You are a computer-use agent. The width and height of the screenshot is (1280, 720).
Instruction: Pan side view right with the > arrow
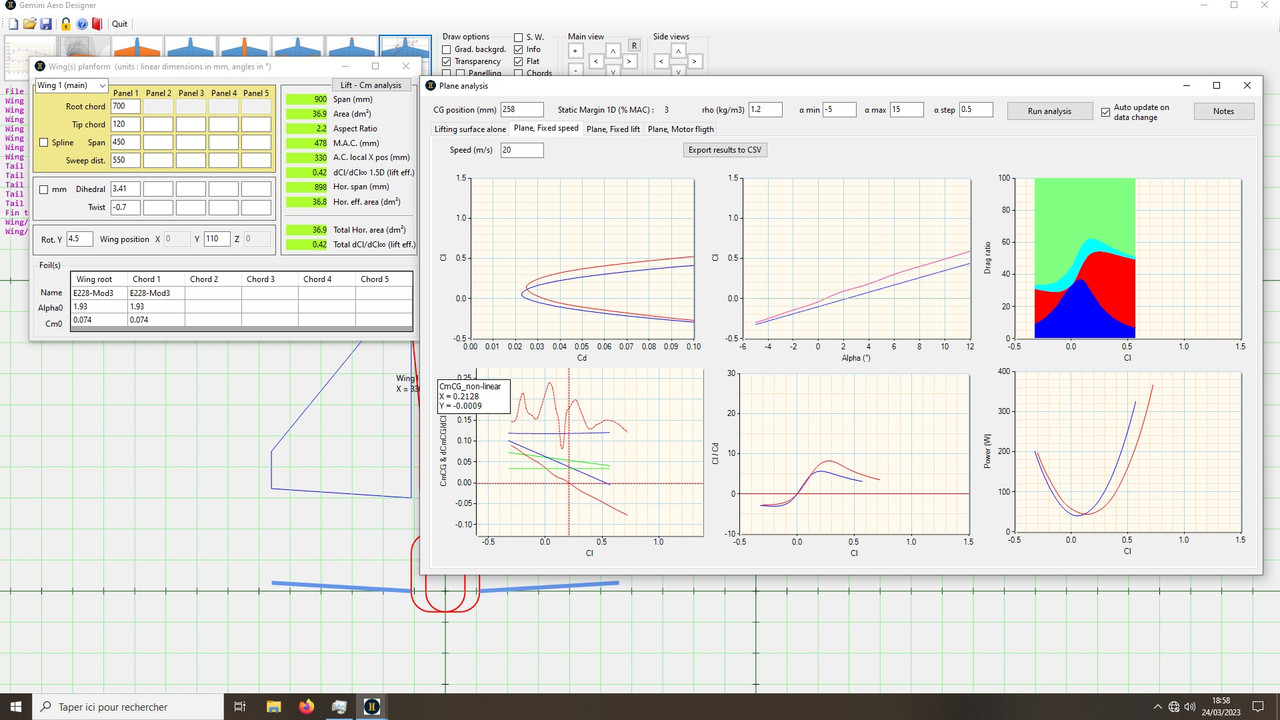(x=694, y=61)
